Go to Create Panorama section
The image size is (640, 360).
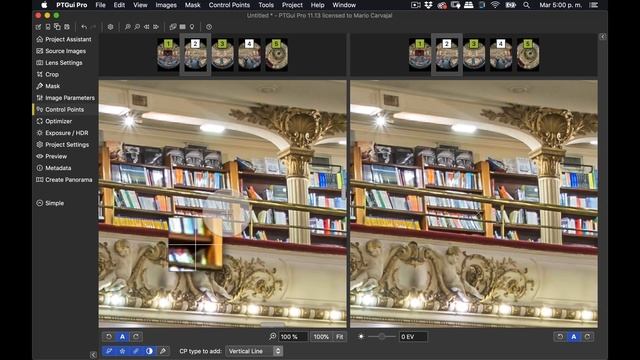pyautogui.click(x=64, y=180)
